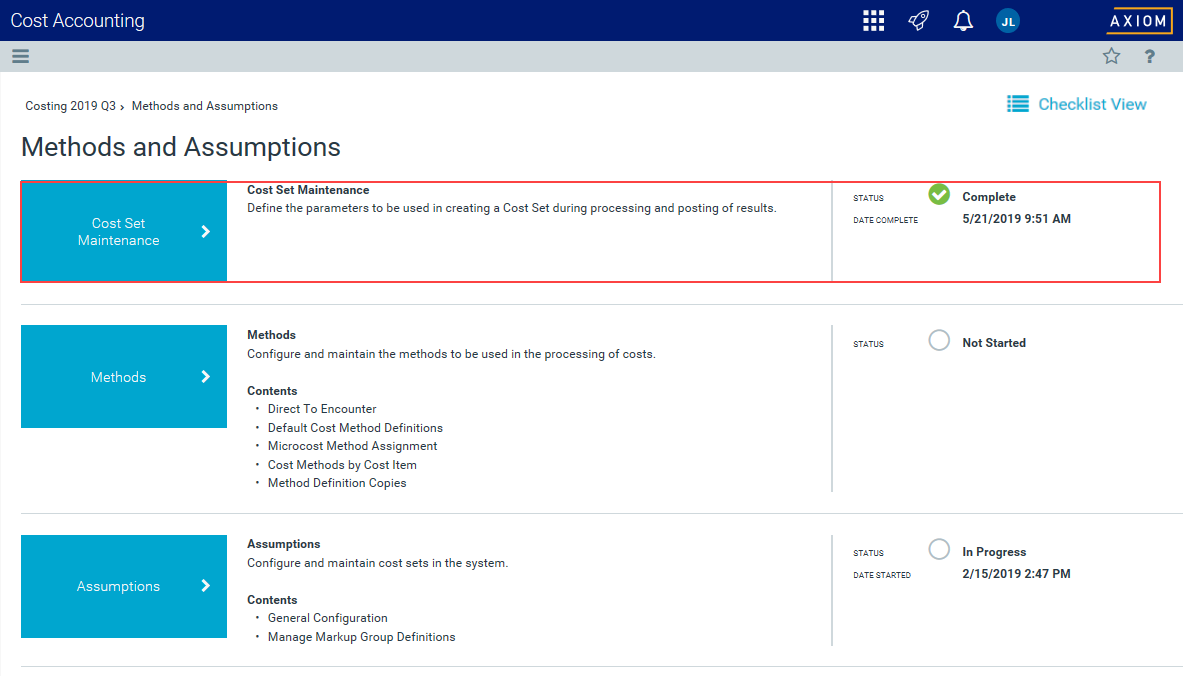
Task: Add page to favorites star
Action: click(1111, 56)
